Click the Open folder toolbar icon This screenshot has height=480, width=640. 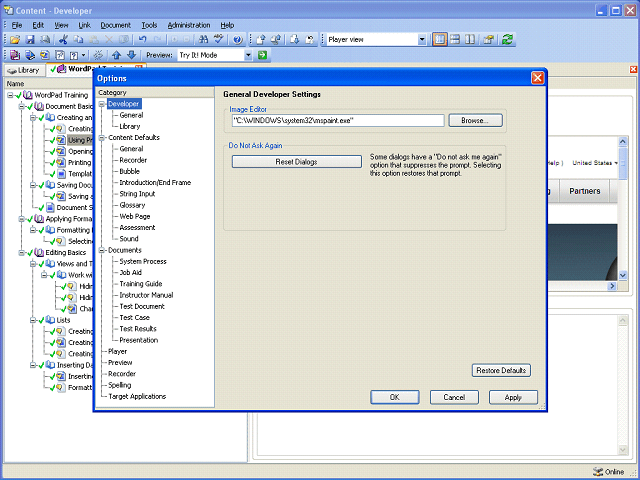[x=15, y=40]
